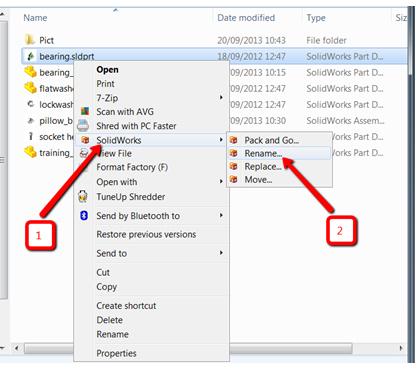This screenshot has width=415, height=367.
Task: Click the pillow_block assembly file icon
Action: [x=31, y=120]
